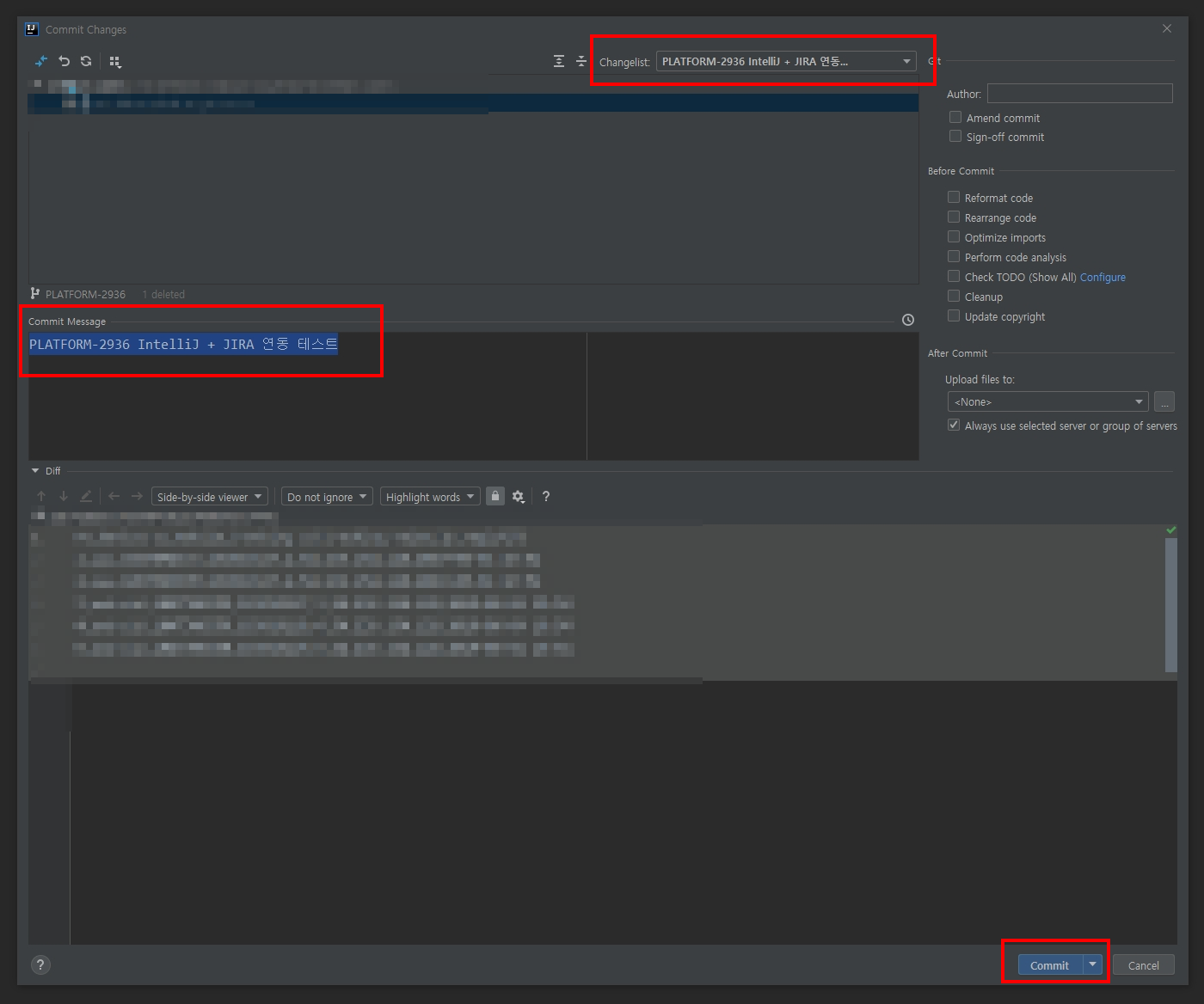1204x1004 pixels.
Task: Check Perform code analysis
Action: click(x=954, y=256)
